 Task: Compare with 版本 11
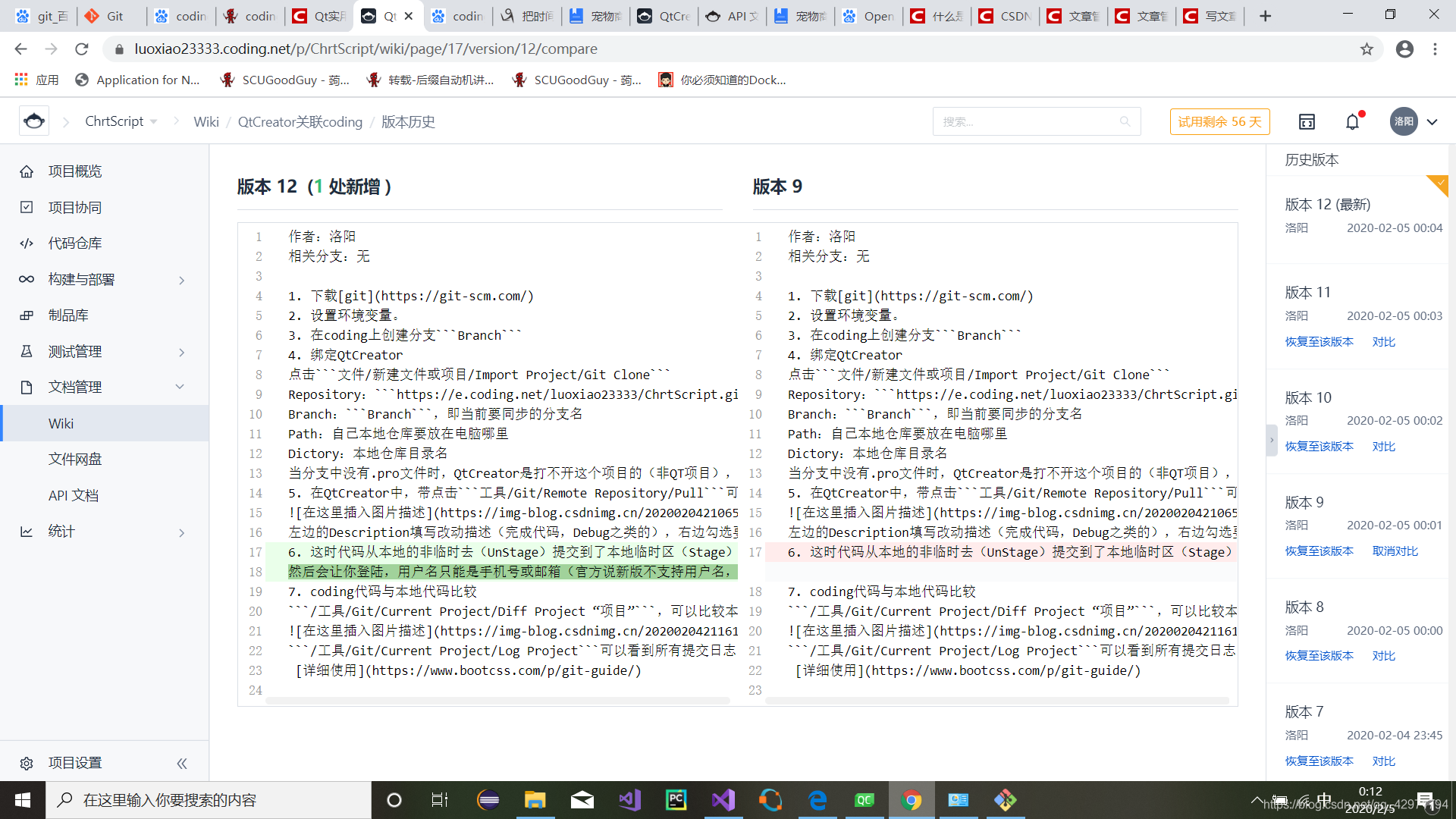point(1383,342)
